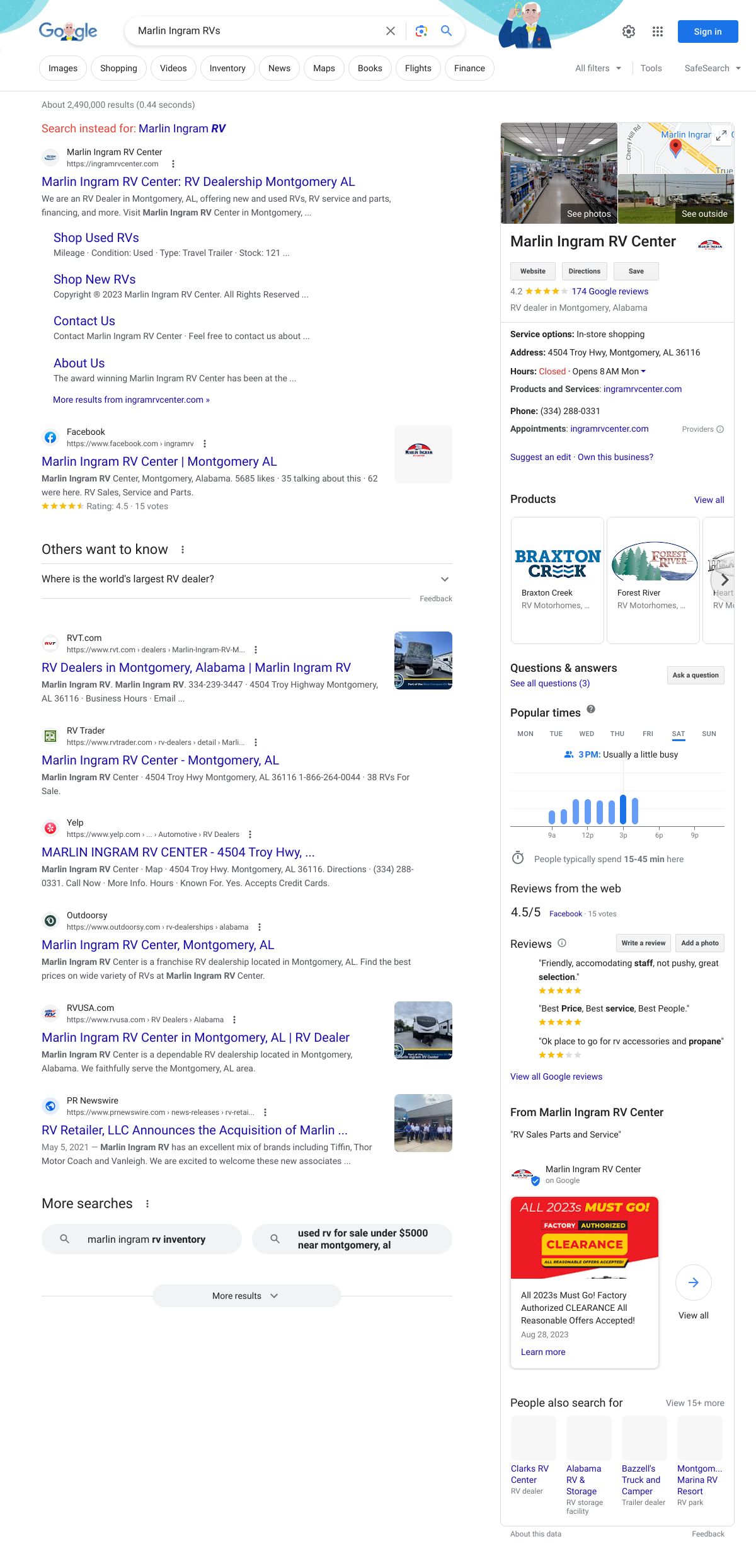The width and height of the screenshot is (756, 1568).
Task: Click the Sign in button
Action: click(x=707, y=32)
